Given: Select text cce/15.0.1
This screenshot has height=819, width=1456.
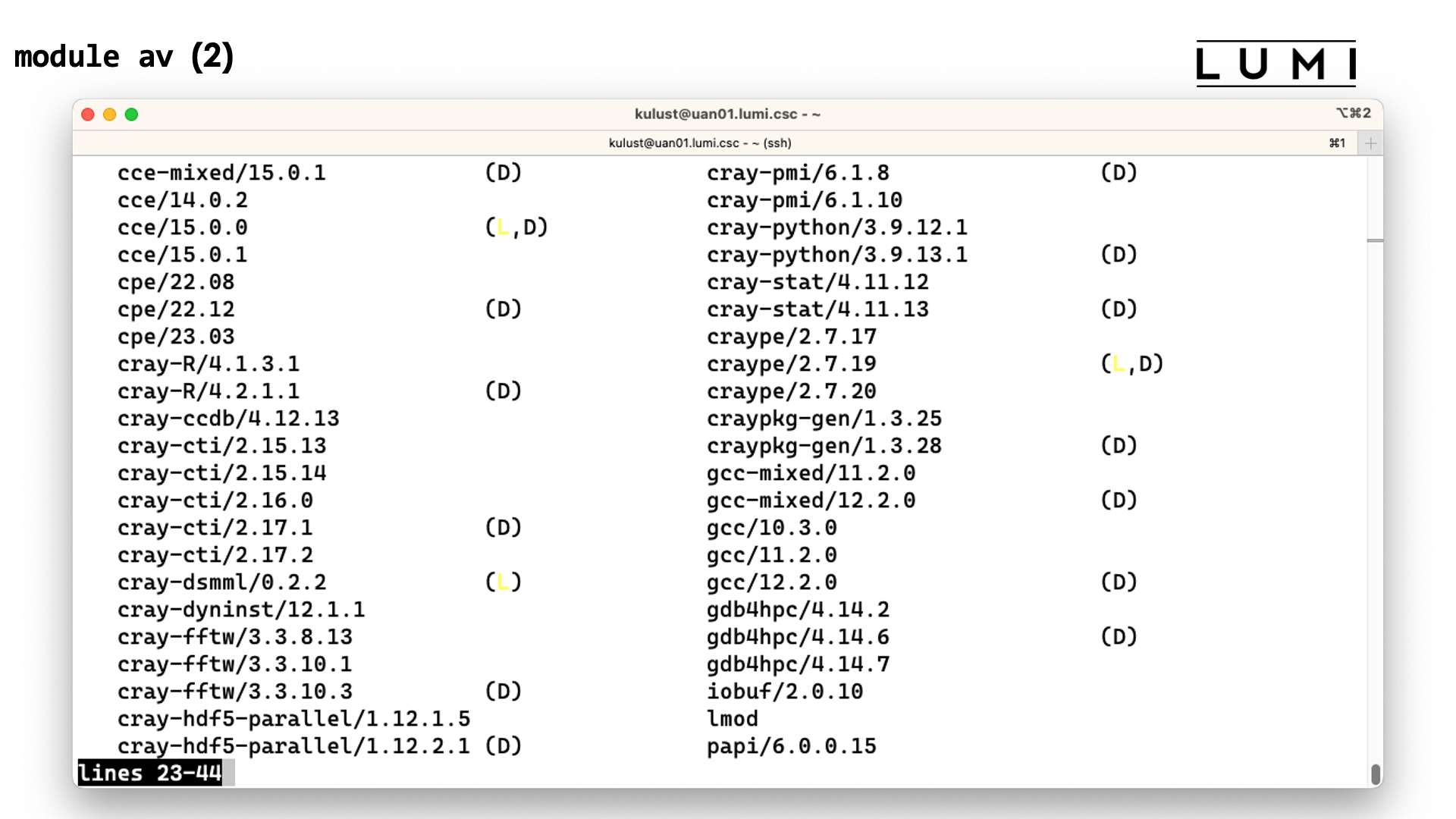Looking at the screenshot, I should tap(183, 255).
